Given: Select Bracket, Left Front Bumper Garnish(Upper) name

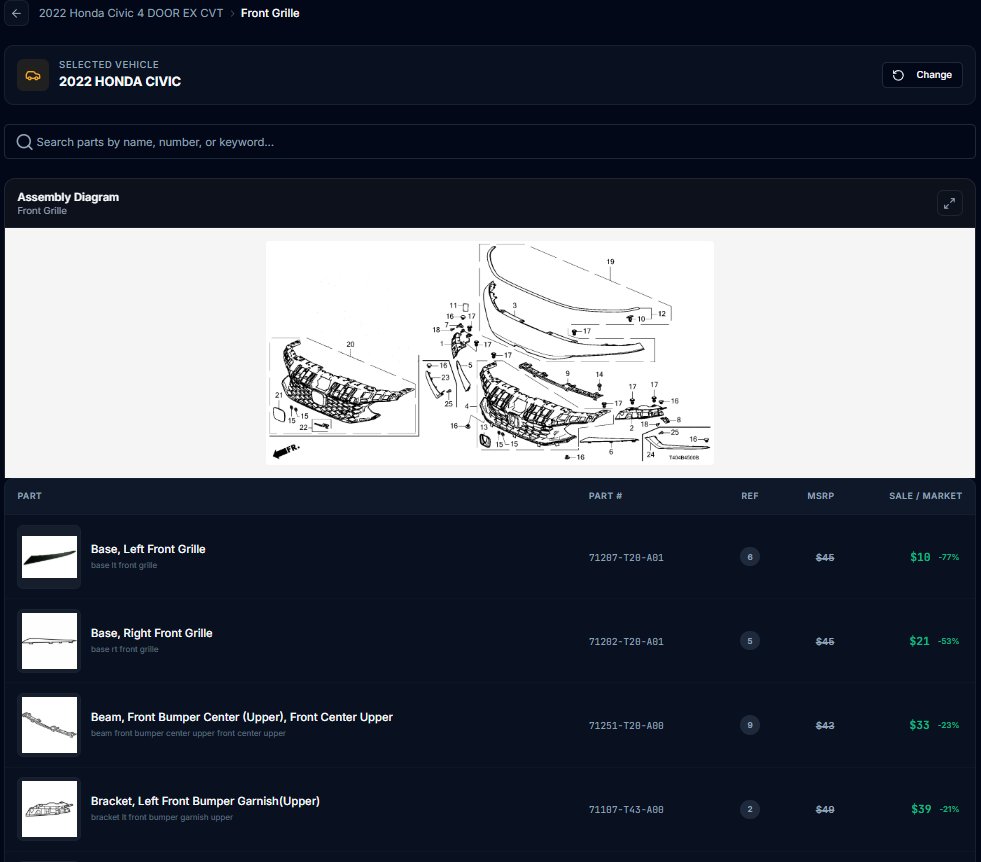Looking at the screenshot, I should tap(205, 801).
